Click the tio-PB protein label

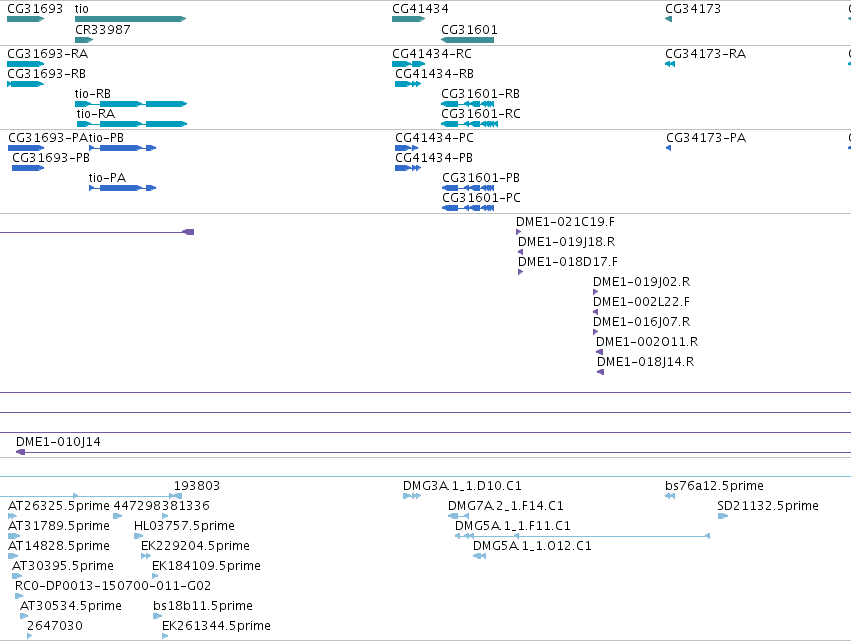tap(106, 137)
